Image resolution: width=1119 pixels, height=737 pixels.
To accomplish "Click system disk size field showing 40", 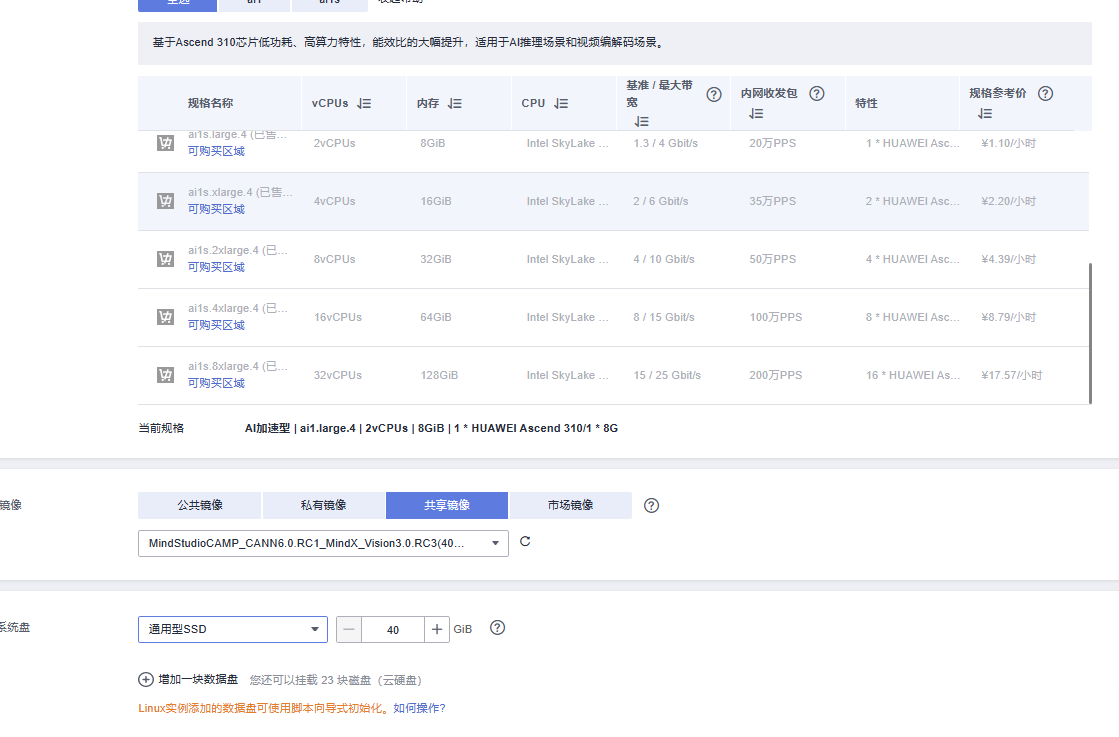I will tap(393, 629).
